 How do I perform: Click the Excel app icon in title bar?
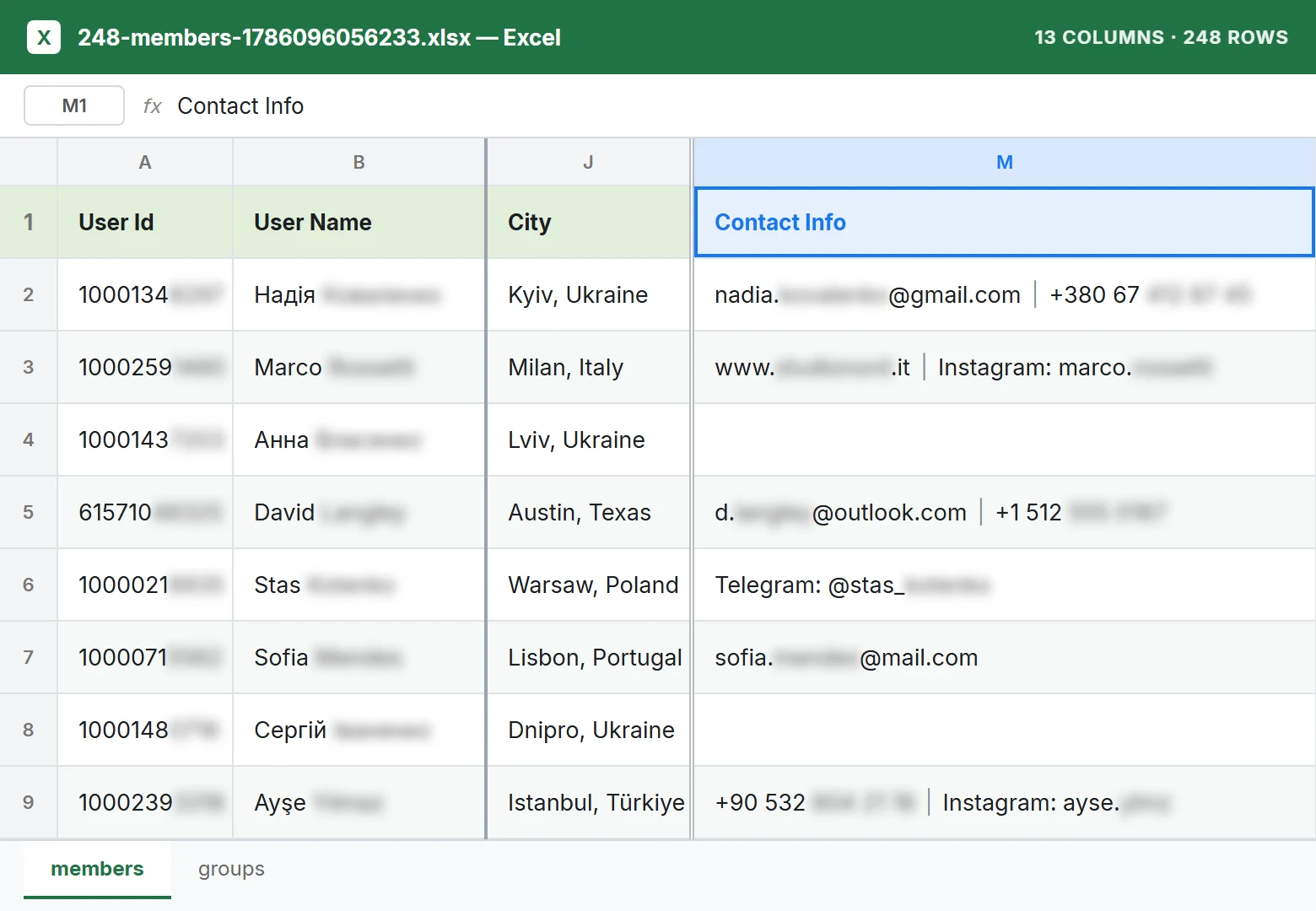point(44,37)
